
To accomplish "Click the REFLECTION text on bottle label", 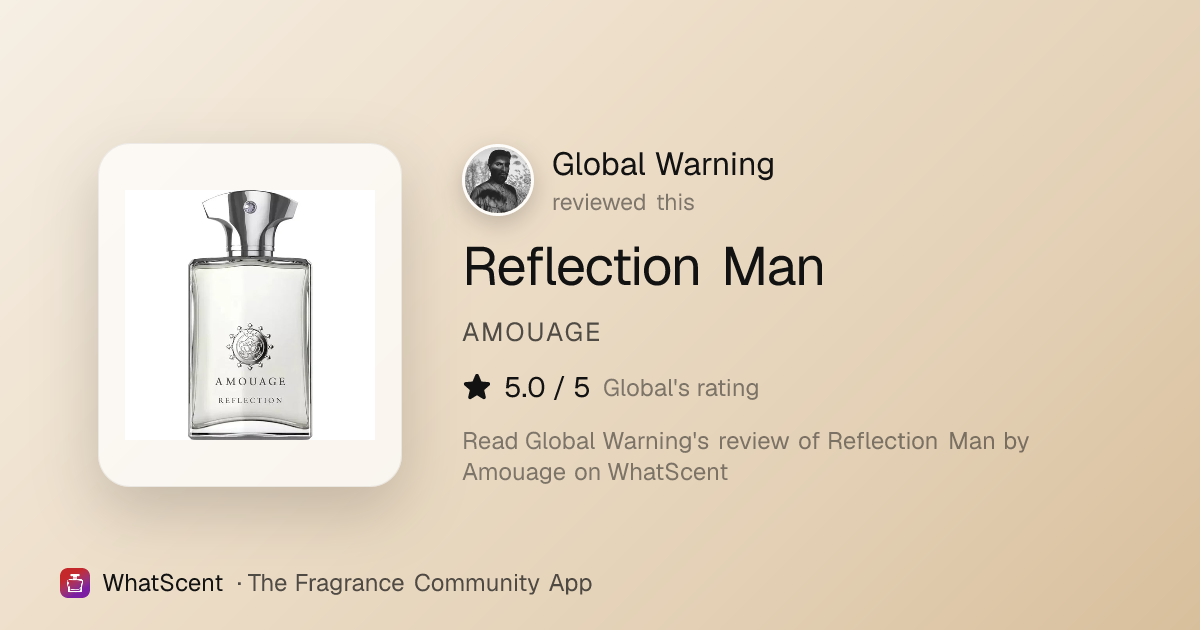I will [250, 400].
